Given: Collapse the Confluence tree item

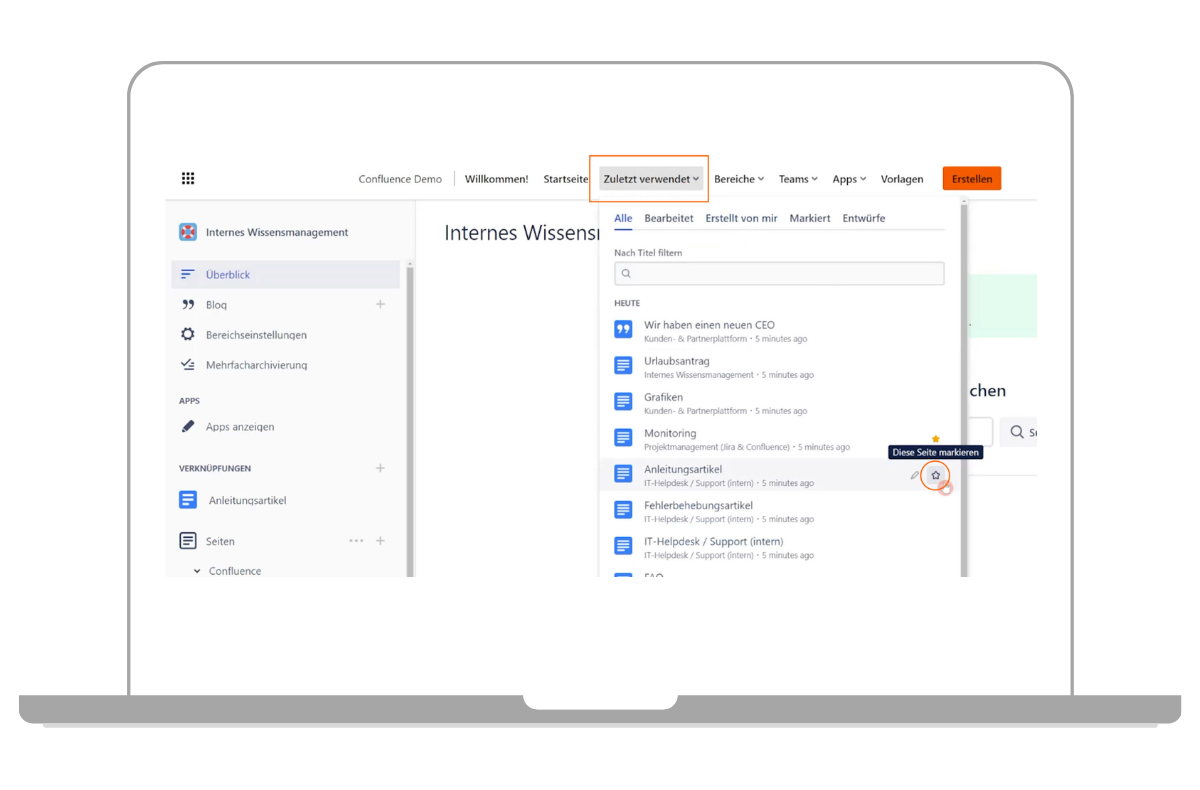Looking at the screenshot, I should point(197,571).
